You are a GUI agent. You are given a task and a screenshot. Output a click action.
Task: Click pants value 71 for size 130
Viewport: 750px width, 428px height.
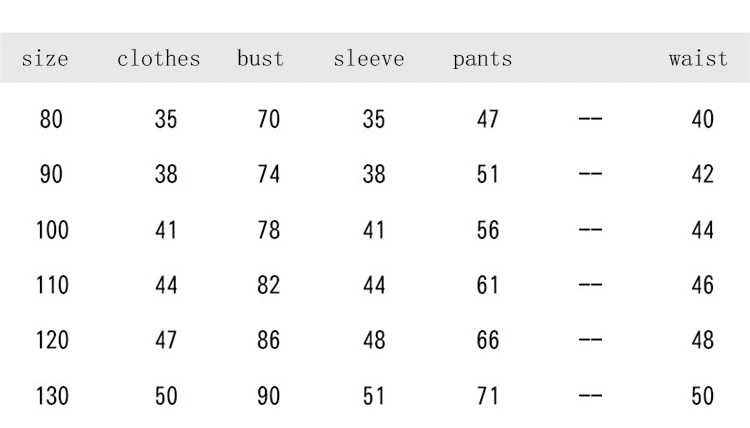pyautogui.click(x=488, y=396)
